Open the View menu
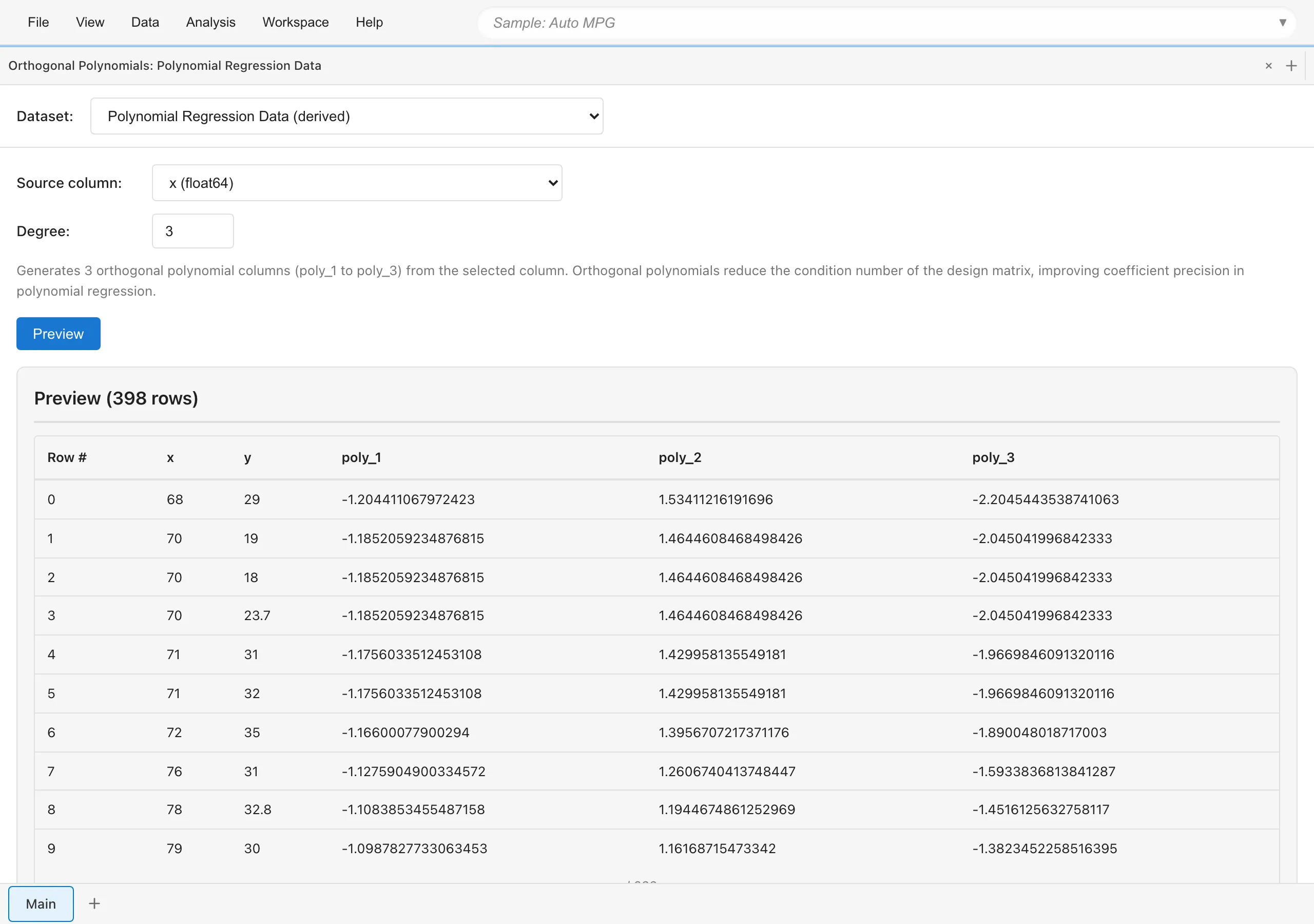This screenshot has height=924, width=1314. tap(90, 22)
